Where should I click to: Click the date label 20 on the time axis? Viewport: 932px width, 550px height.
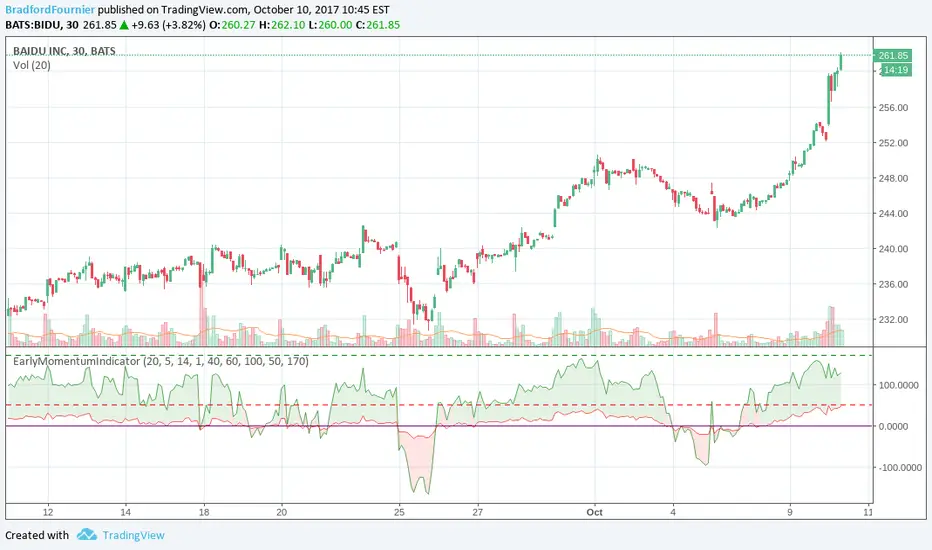click(x=282, y=512)
